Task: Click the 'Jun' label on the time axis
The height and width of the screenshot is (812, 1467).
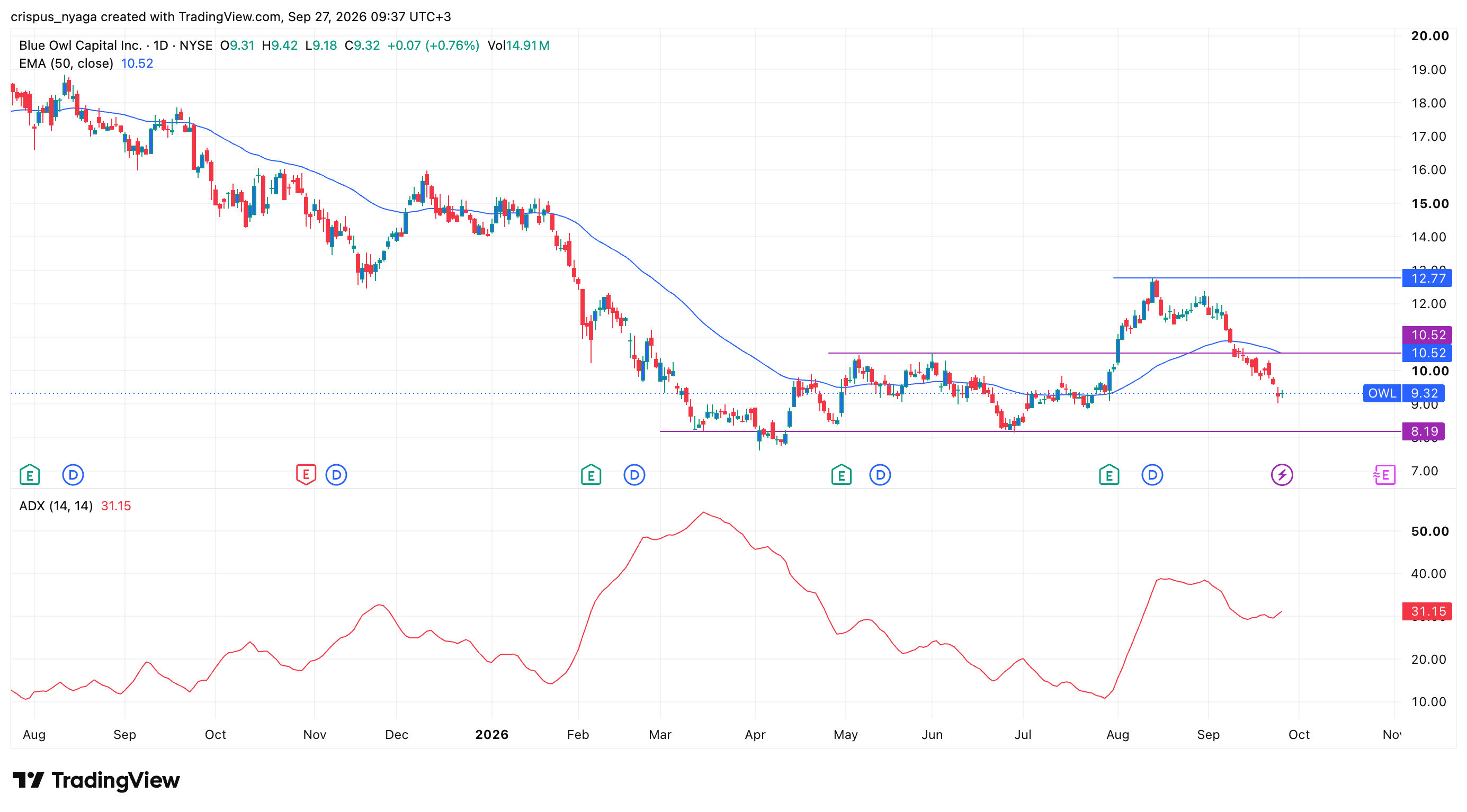Action: (932, 735)
